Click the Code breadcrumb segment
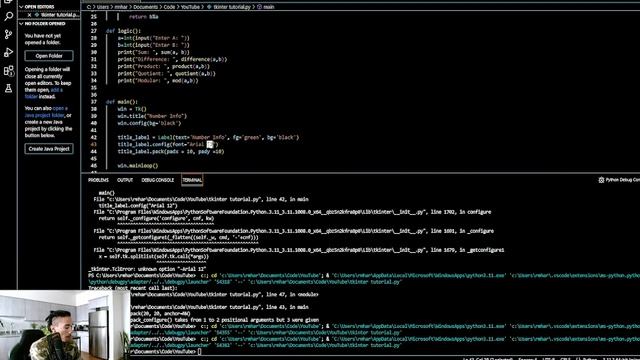Viewport: 640px width, 360px height. coord(169,7)
